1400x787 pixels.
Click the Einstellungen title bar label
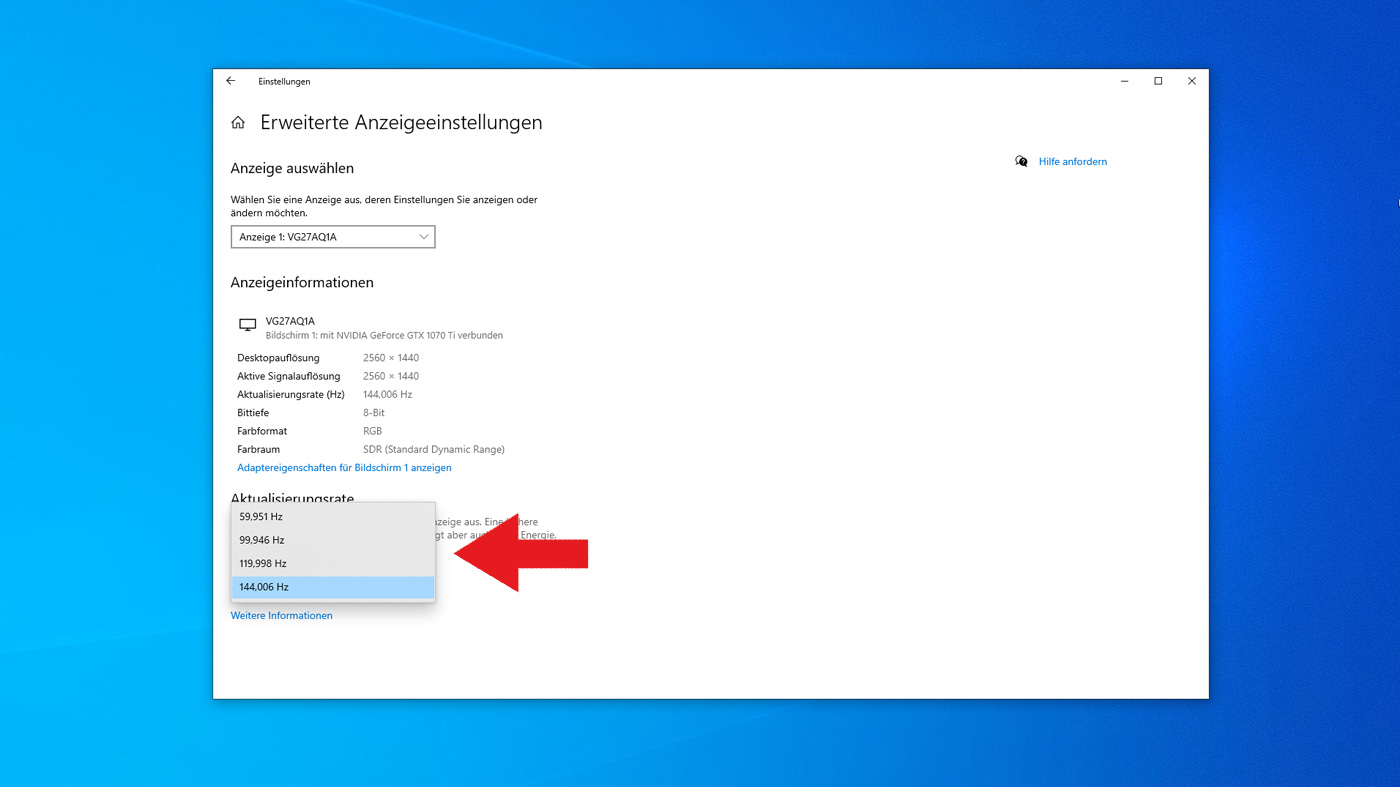pyautogui.click(x=284, y=81)
